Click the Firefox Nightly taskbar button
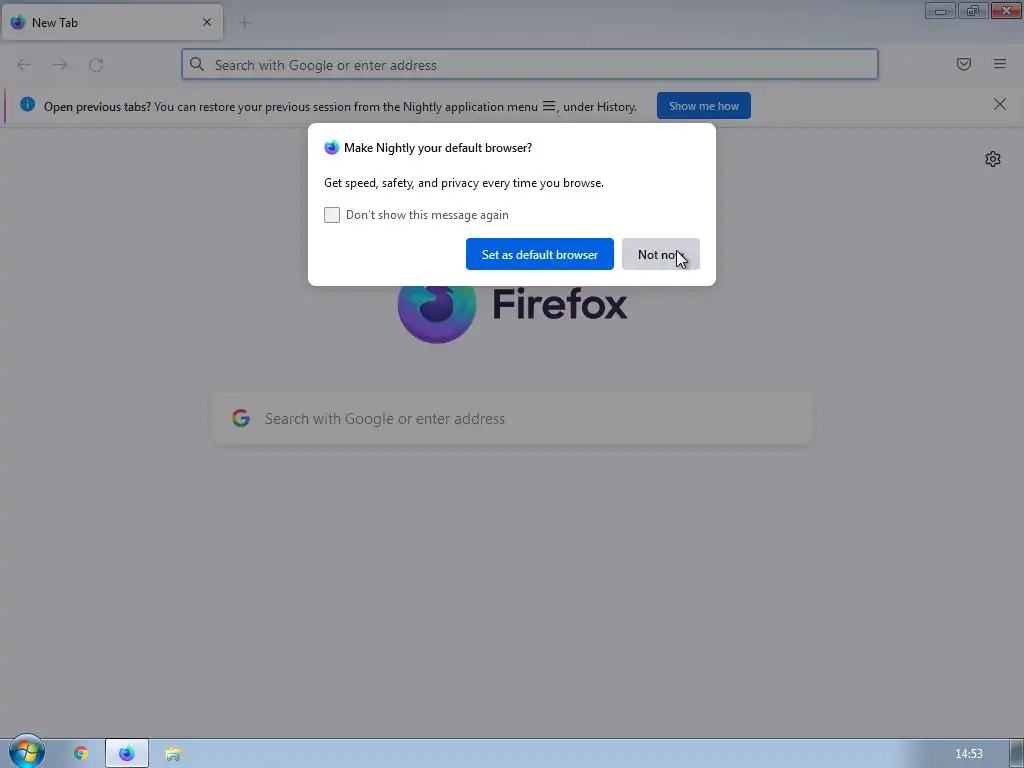Screen dimensions: 1024x768 click(127, 753)
